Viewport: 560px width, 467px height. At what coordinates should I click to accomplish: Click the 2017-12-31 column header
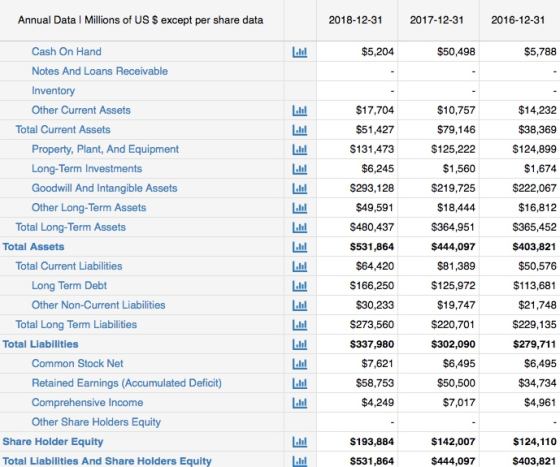(x=436, y=20)
